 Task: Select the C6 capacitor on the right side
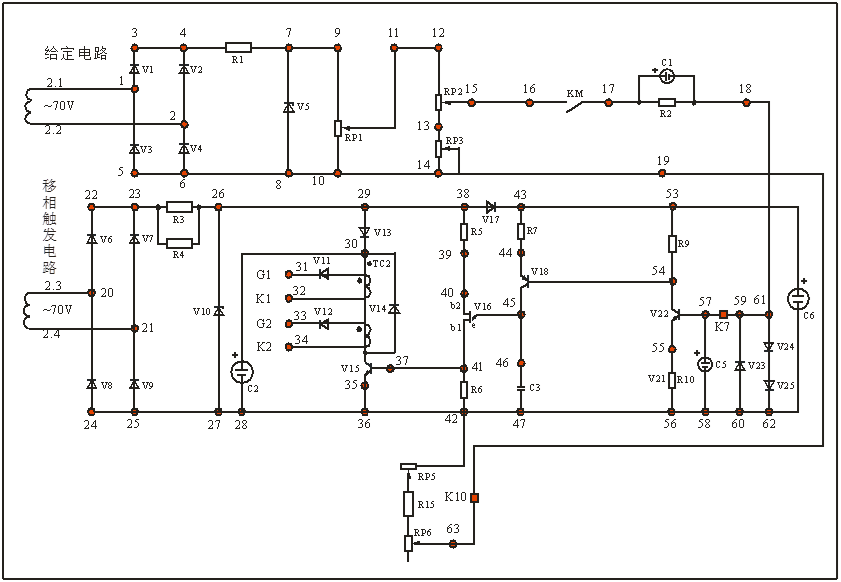coord(798,299)
